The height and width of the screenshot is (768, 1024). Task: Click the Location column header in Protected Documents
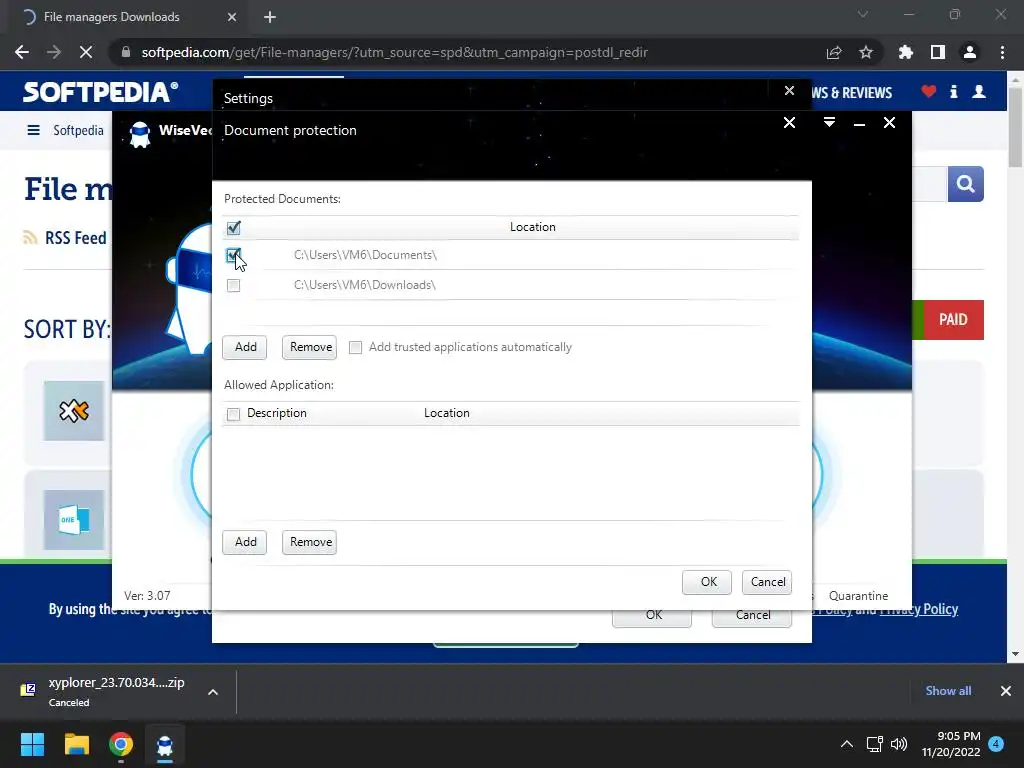pos(532,227)
